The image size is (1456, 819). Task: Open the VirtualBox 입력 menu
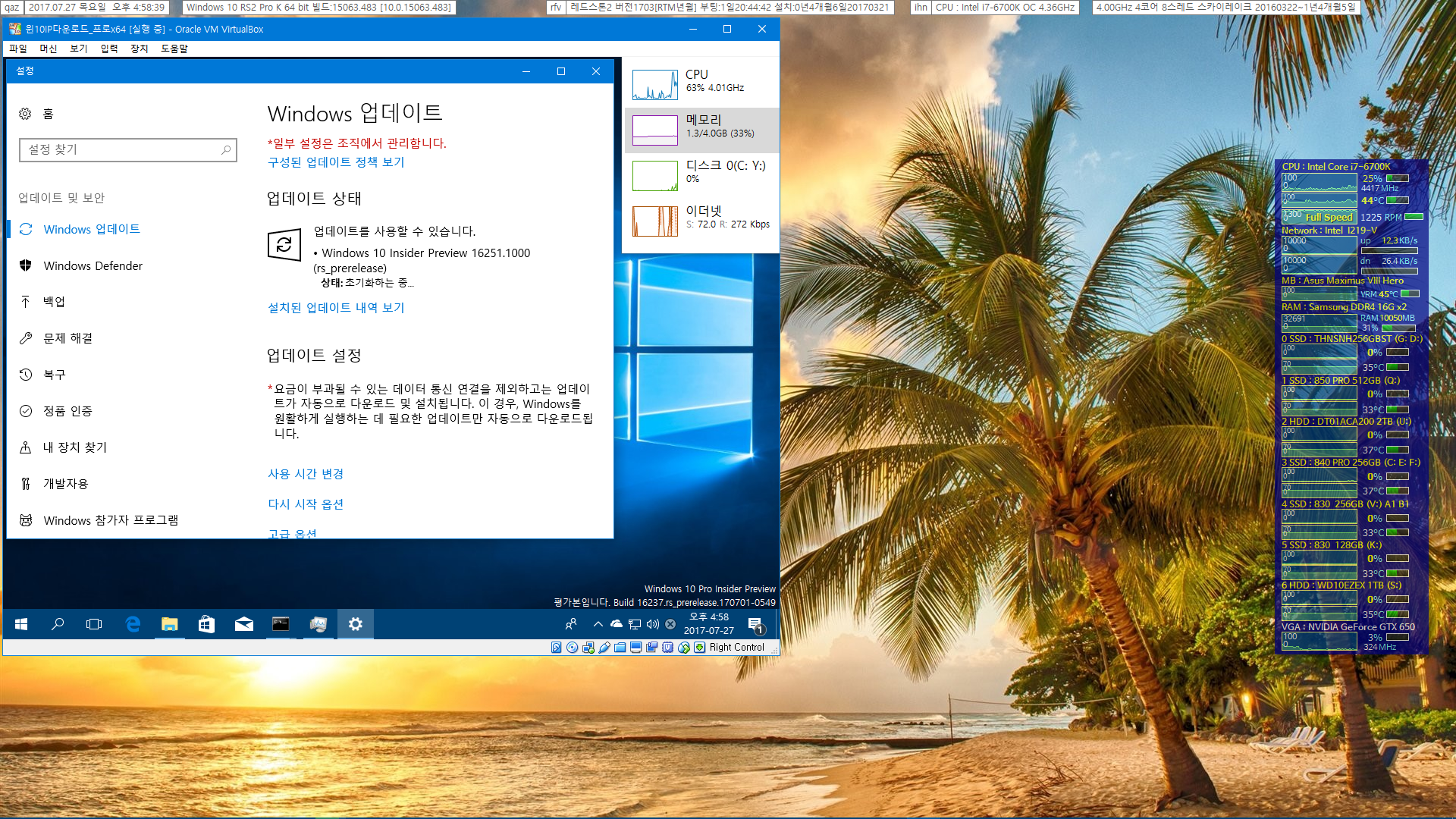[109, 49]
